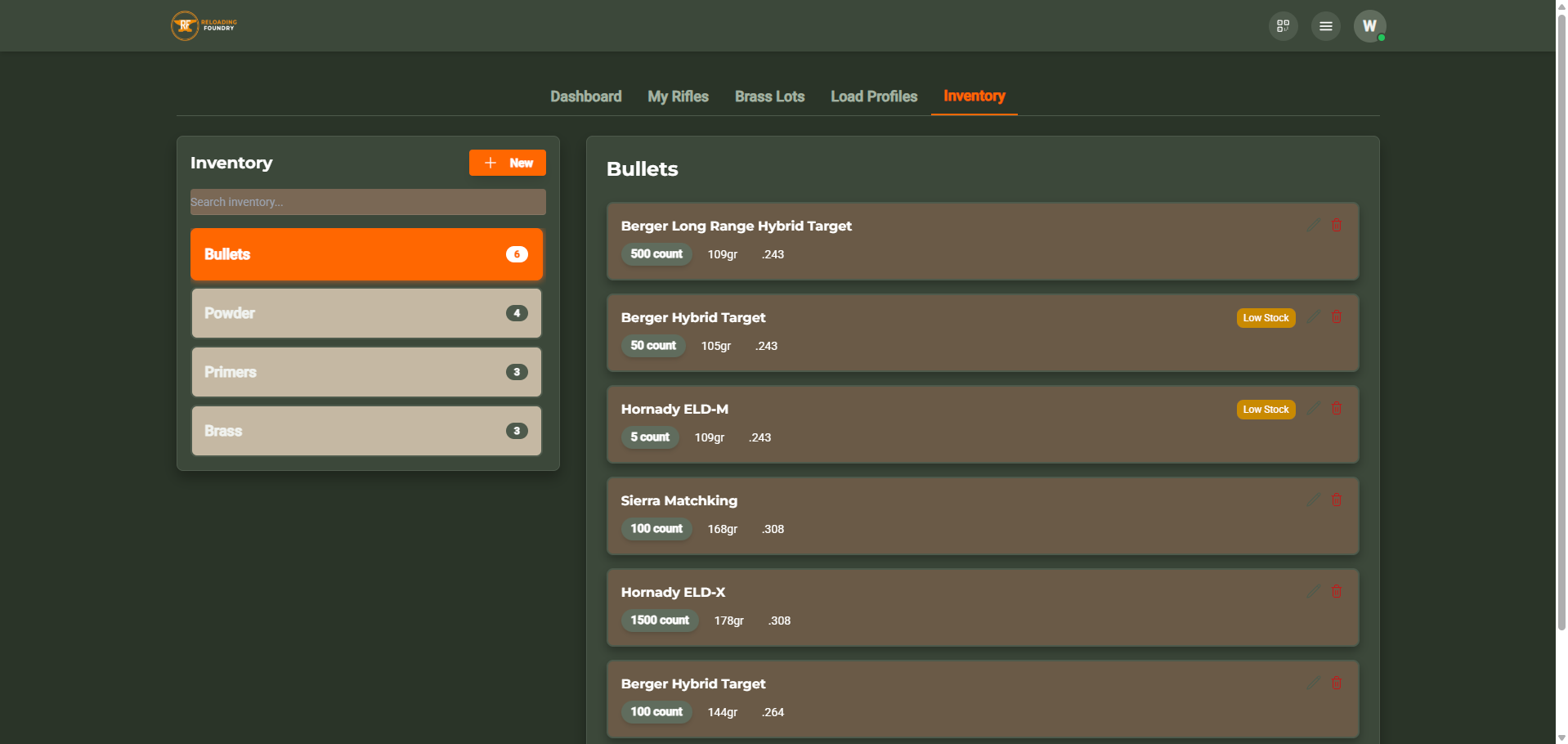Click Sierra Matchking 100 count badge
The height and width of the screenshot is (744, 1568).
coord(656,529)
